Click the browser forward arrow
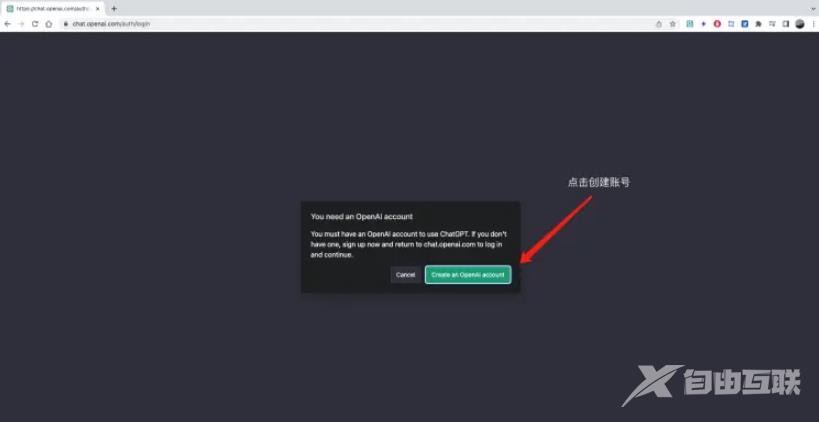Viewport: 819px width, 422px height. [21, 24]
